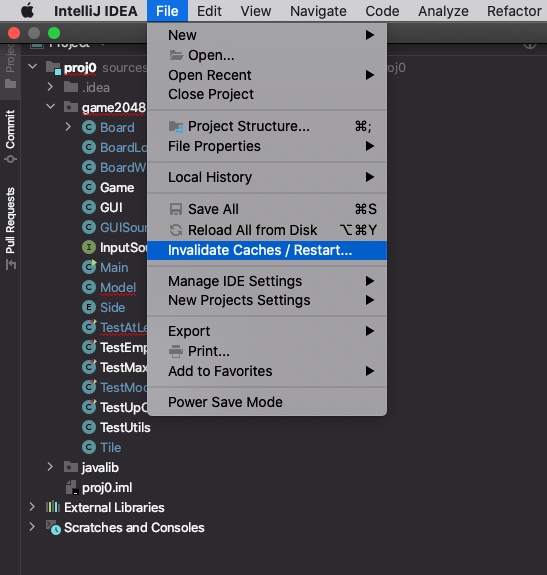Viewport: 547px width, 575px height.
Task: Select TestUtils in project tree
Action: tap(125, 427)
